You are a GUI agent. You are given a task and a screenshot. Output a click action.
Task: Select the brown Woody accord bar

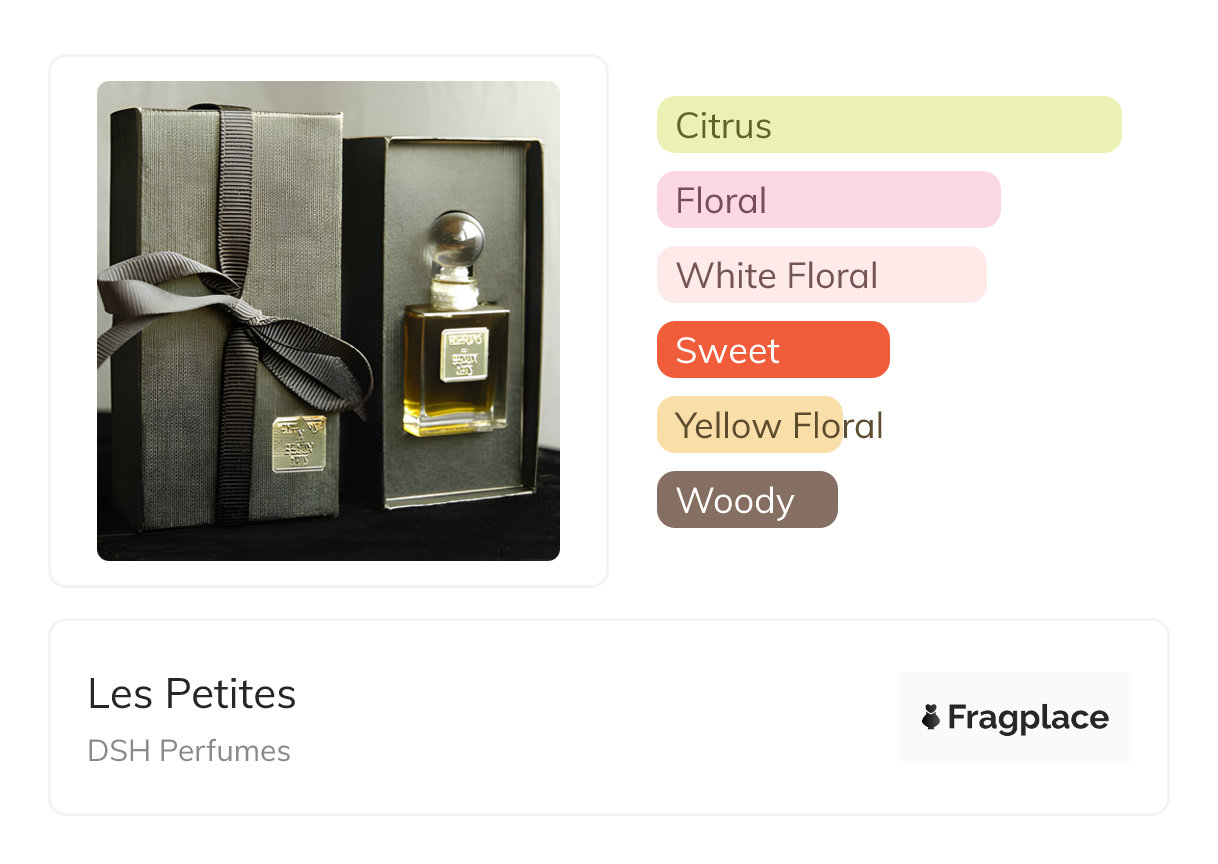[746, 500]
